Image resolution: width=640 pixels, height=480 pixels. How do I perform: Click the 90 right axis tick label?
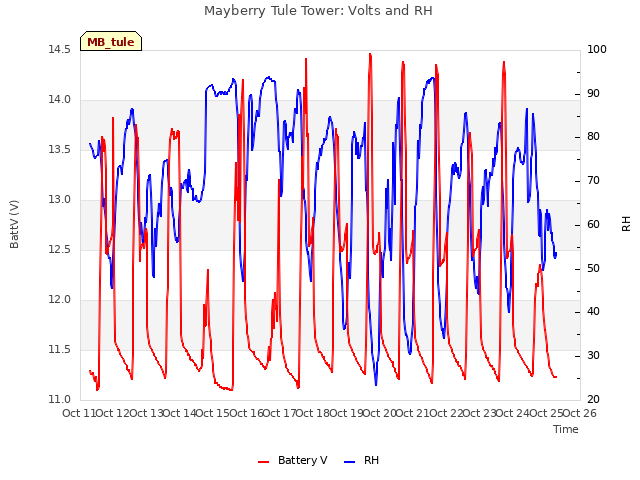[593, 93]
